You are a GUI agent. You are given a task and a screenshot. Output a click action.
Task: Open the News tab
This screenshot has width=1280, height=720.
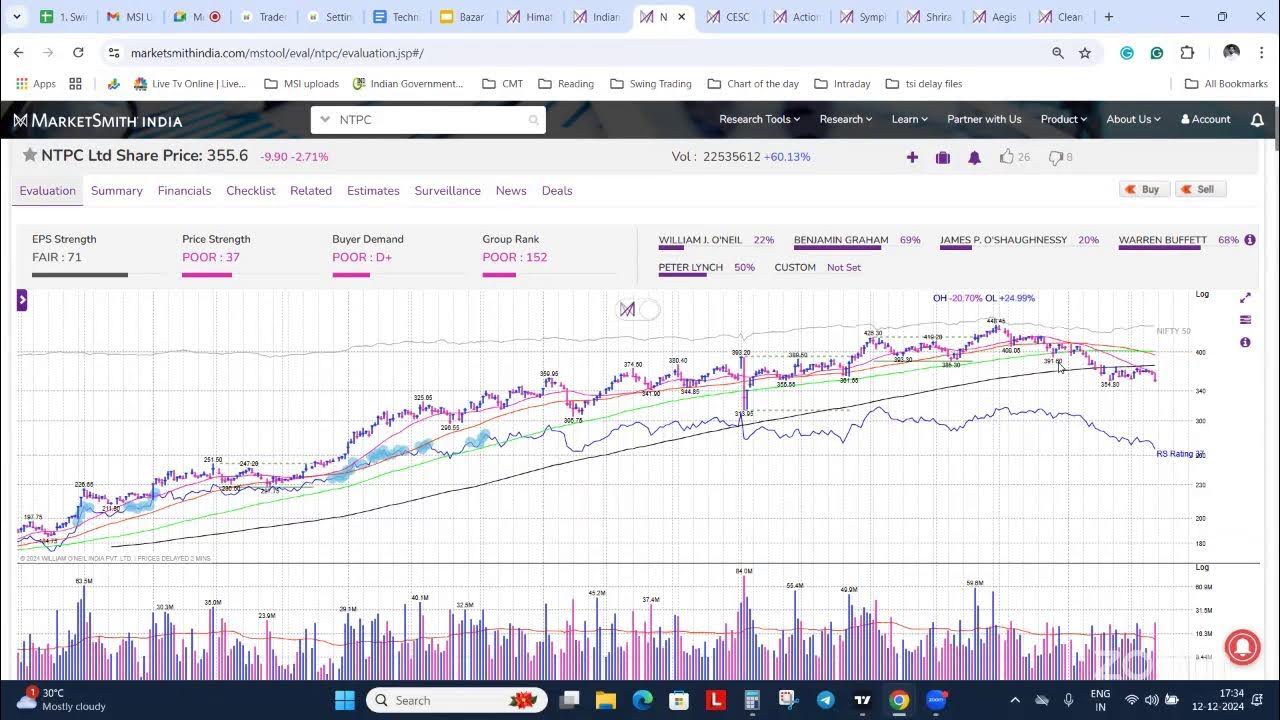pyautogui.click(x=511, y=191)
